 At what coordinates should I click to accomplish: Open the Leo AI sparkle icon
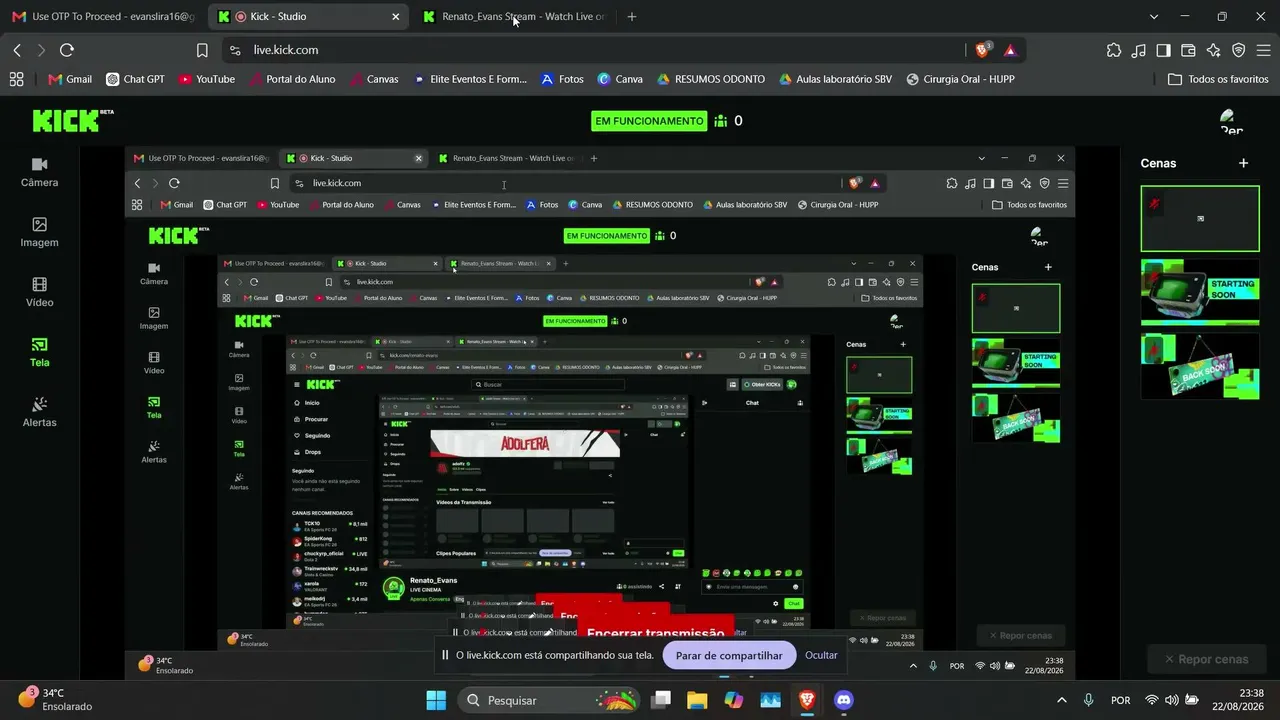click(1214, 50)
